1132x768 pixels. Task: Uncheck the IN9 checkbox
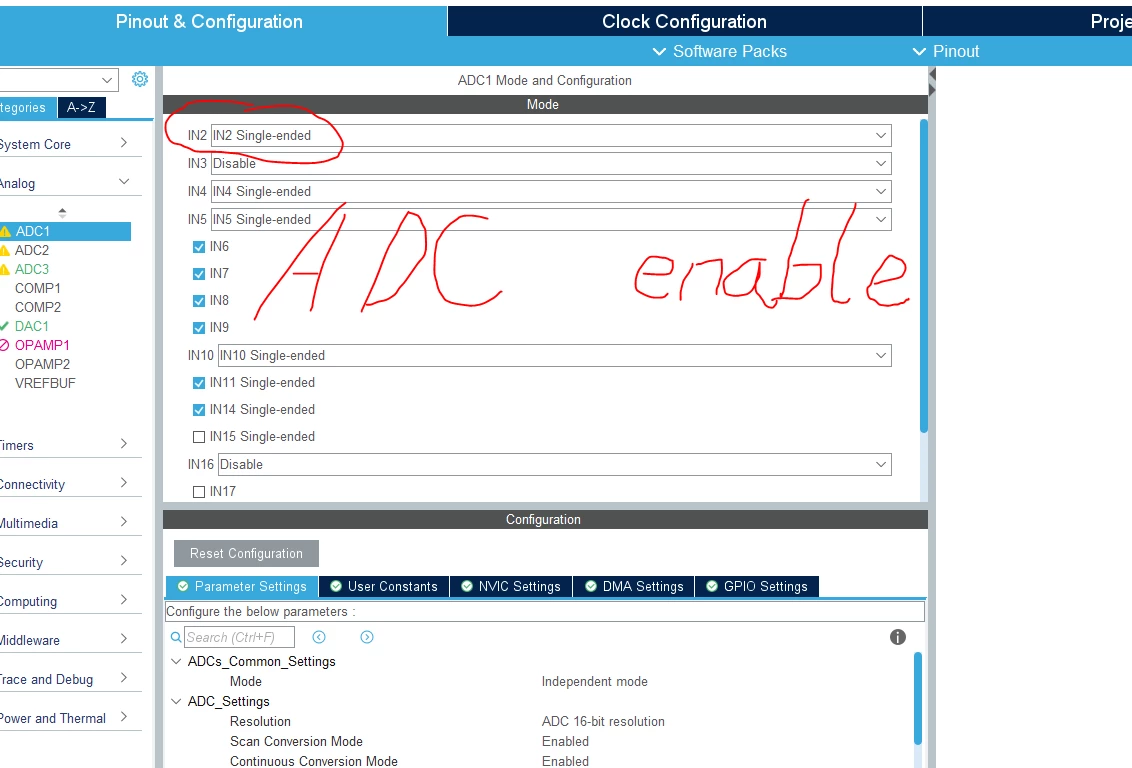[199, 328]
